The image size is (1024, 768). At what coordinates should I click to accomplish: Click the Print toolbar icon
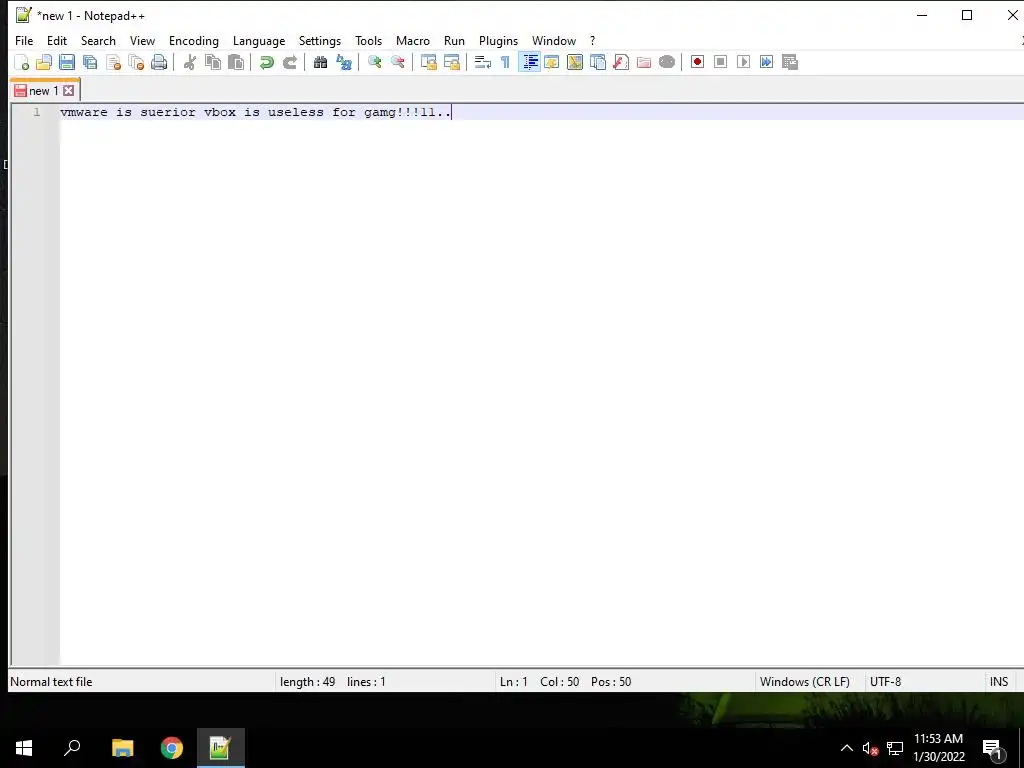[159, 62]
